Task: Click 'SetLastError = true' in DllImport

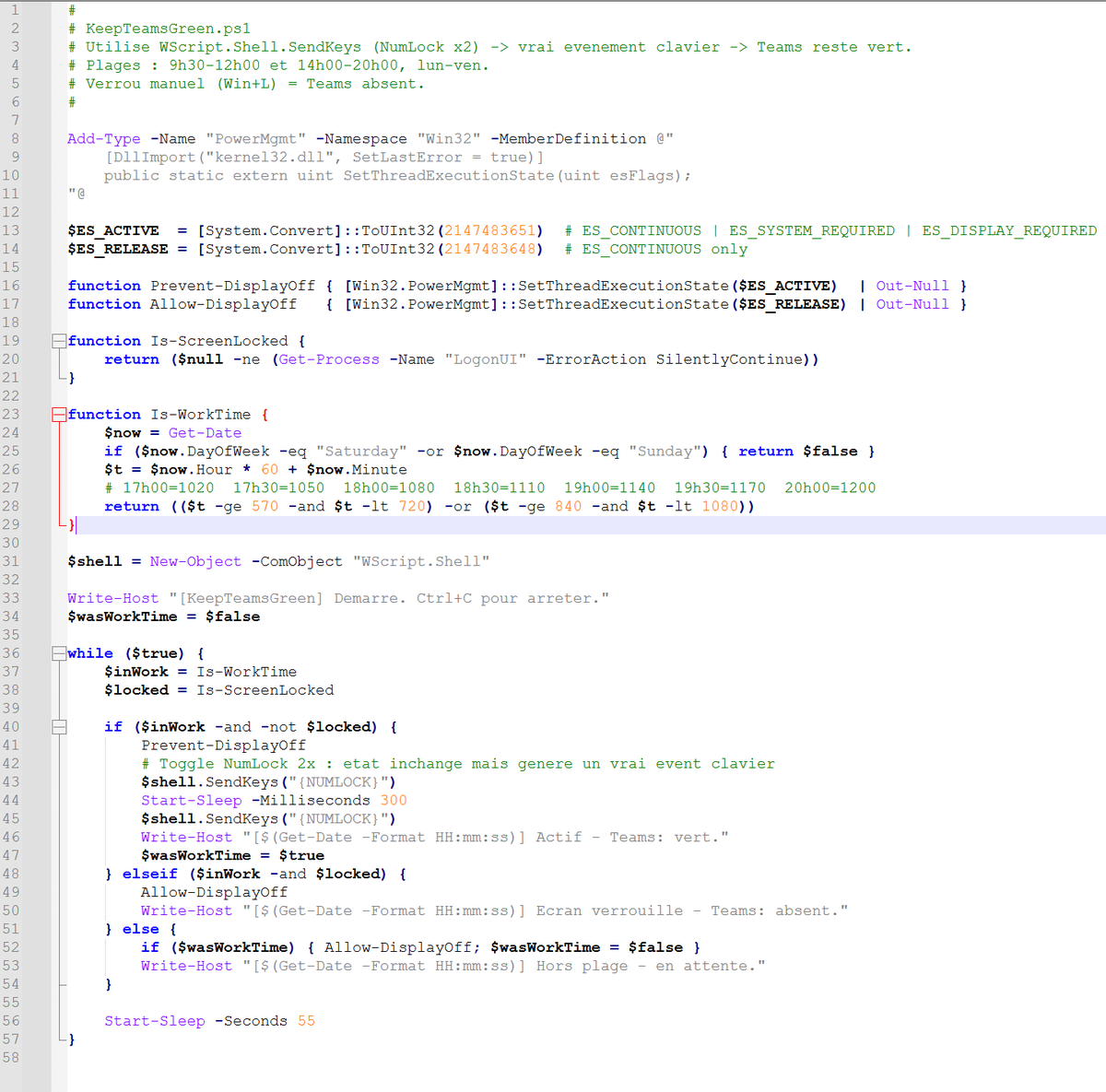Action: point(440,158)
